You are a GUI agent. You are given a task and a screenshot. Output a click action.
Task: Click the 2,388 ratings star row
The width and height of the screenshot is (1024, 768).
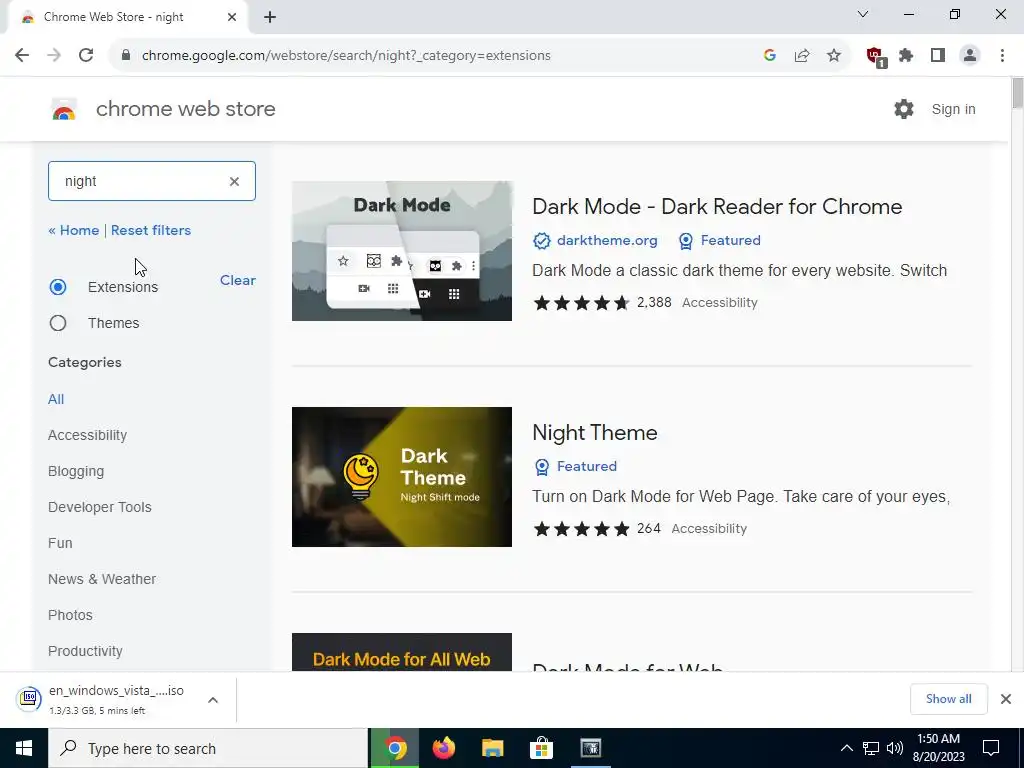pyautogui.click(x=581, y=302)
